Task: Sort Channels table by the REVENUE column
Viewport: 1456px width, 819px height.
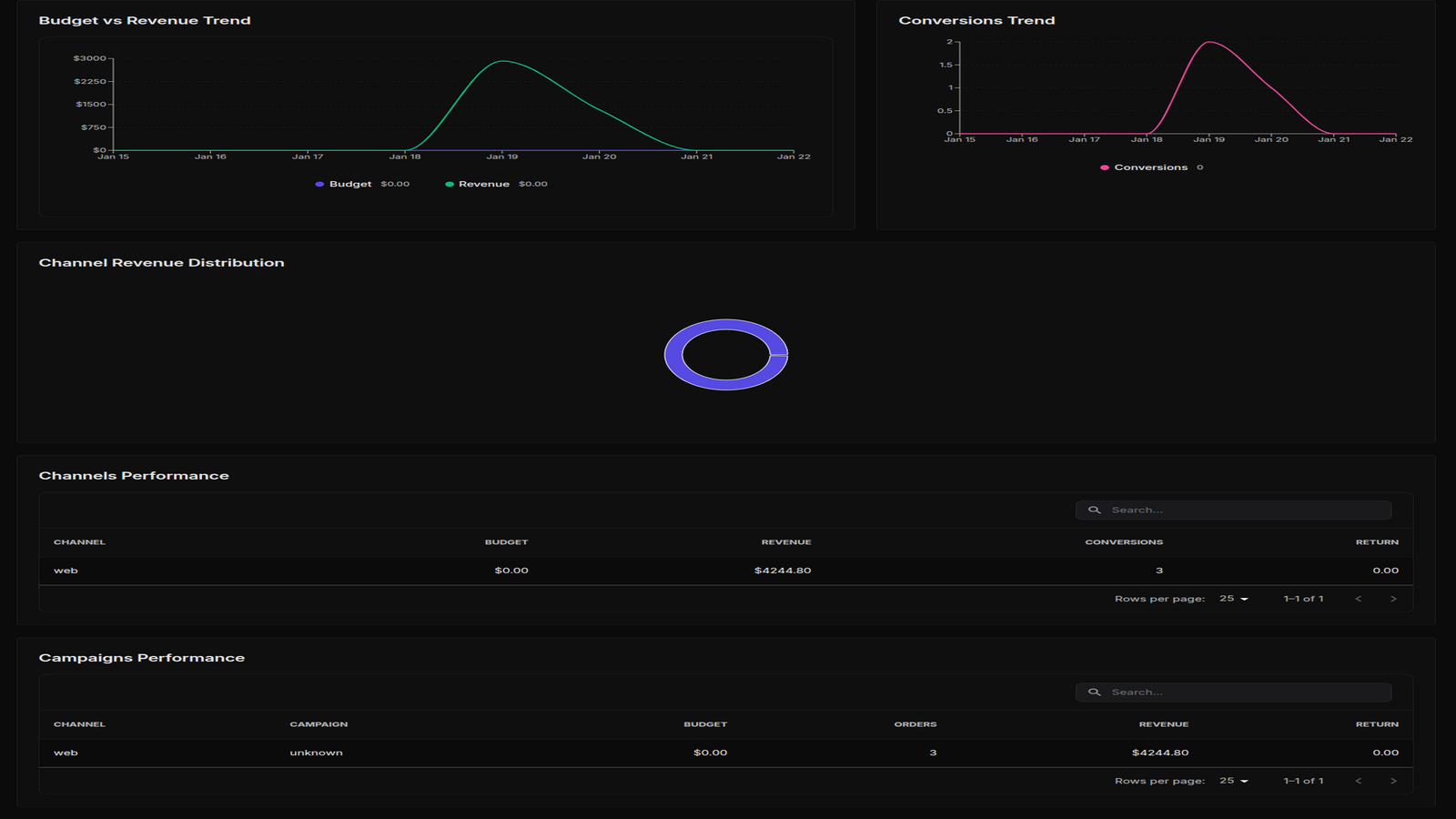Action: pyautogui.click(x=786, y=541)
